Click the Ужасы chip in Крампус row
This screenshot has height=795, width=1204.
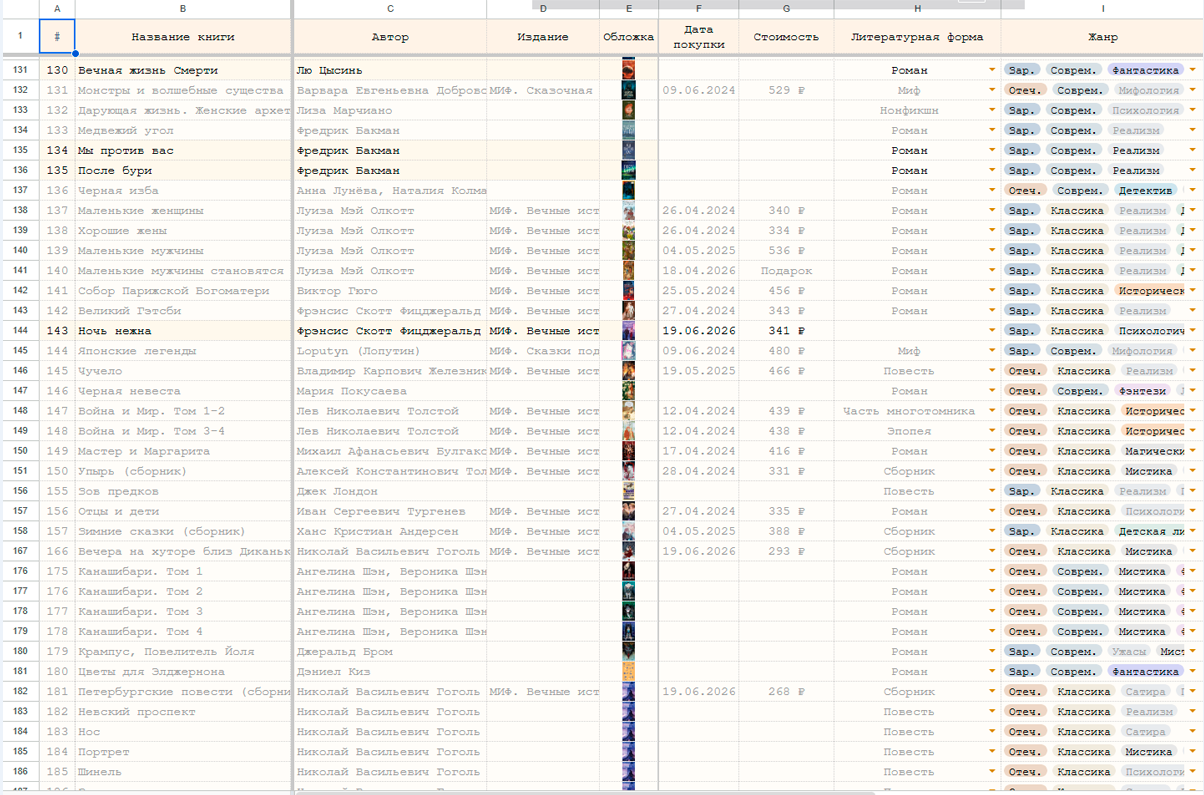pyautogui.click(x=1128, y=651)
